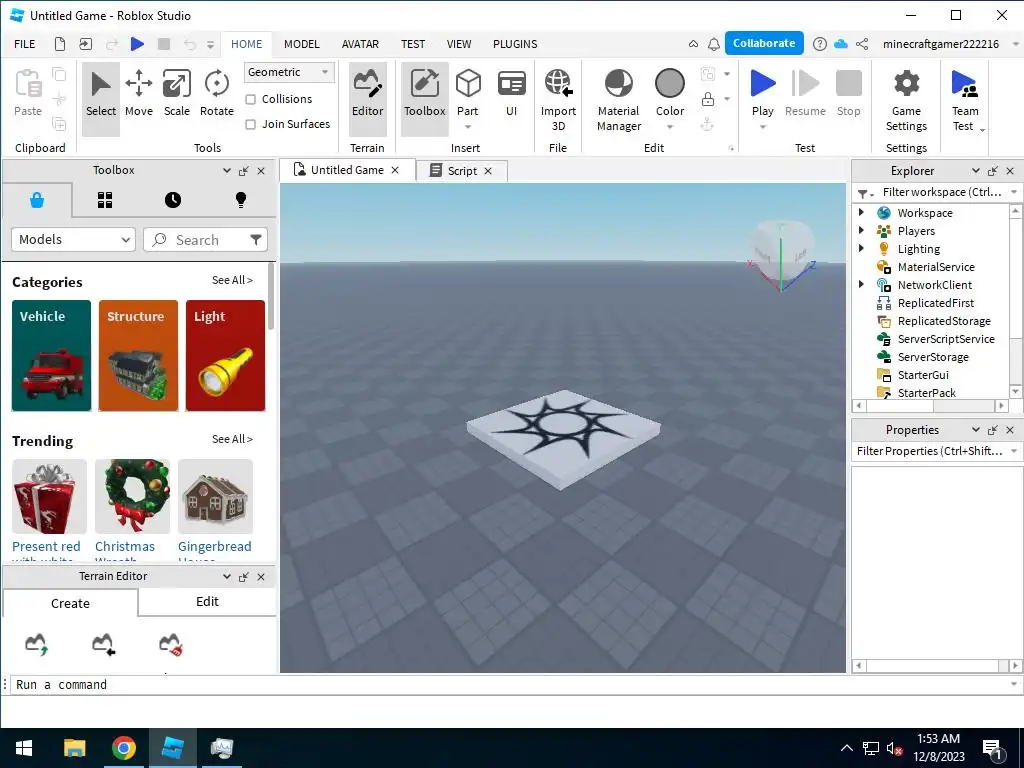Open Material Manager
This screenshot has height=768, width=1024.
click(x=619, y=99)
